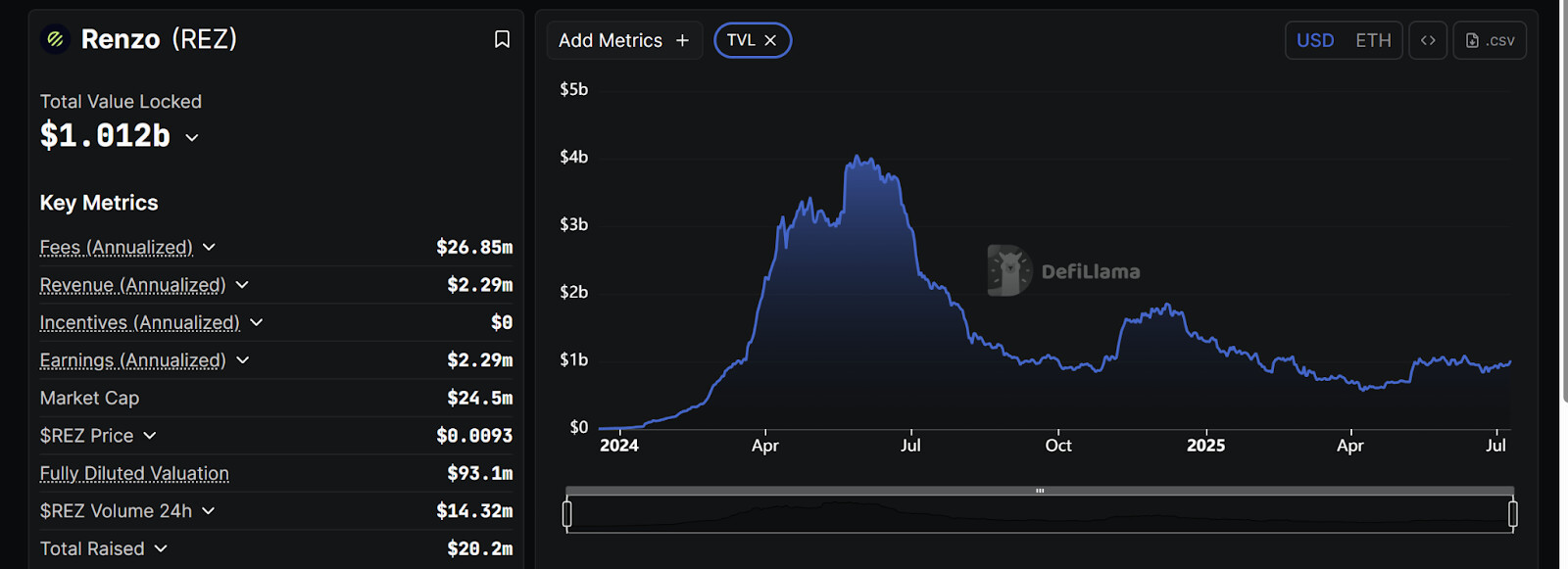Click the Fully Diluted Valuation label
This screenshot has height=569, width=1568.
pyautogui.click(x=134, y=473)
